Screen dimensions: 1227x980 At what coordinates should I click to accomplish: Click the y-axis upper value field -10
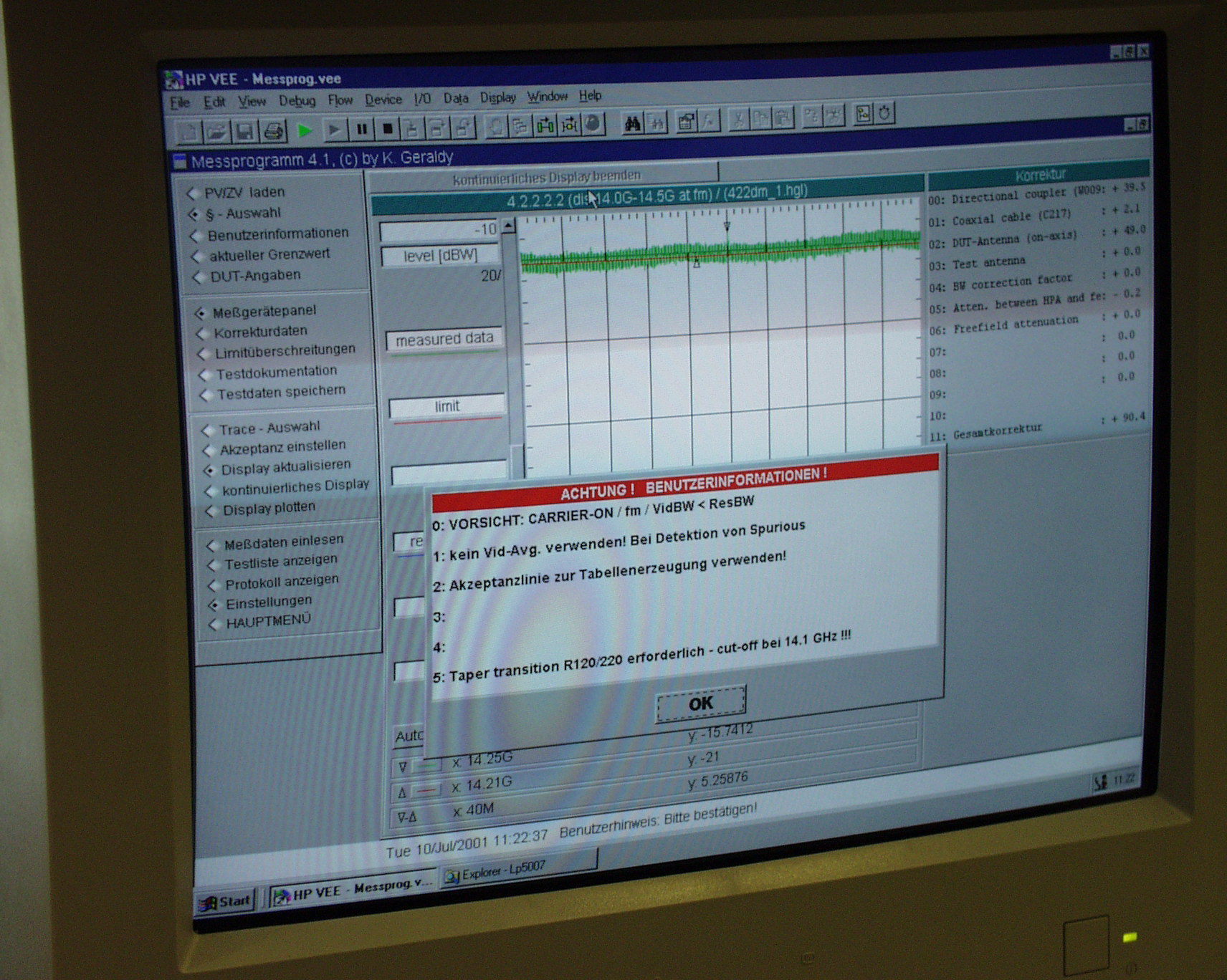[439, 230]
